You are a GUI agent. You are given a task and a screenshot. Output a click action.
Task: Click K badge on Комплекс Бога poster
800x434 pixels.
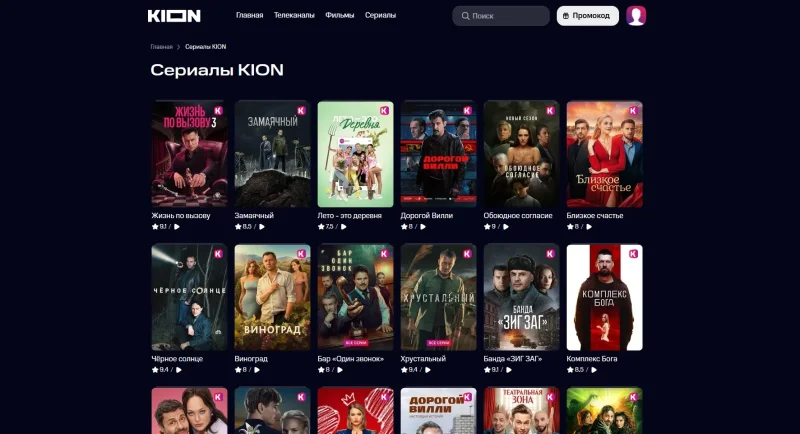[x=633, y=253]
